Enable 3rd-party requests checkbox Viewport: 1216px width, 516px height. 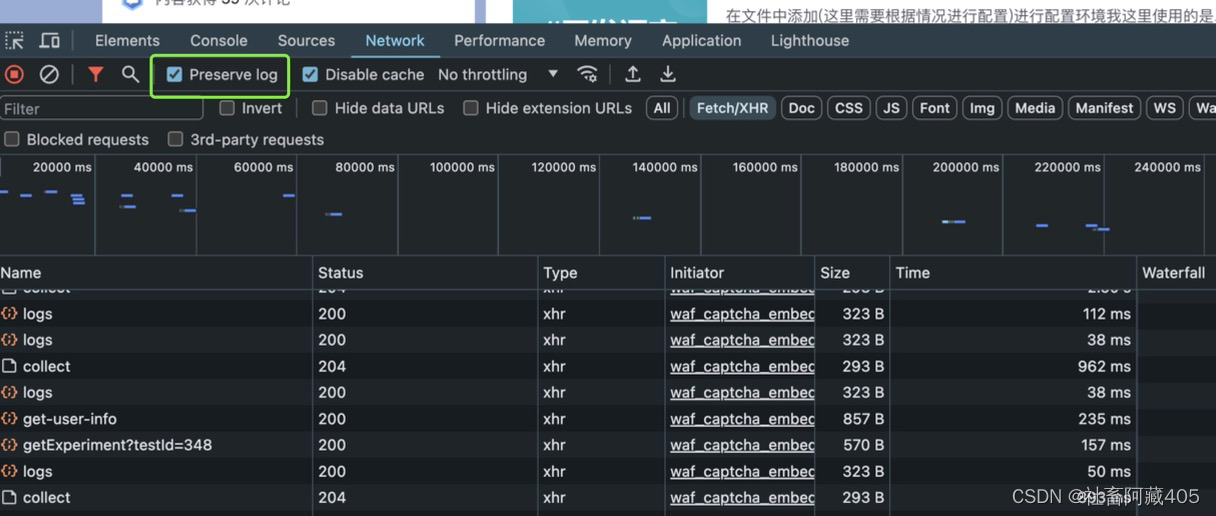[176, 139]
